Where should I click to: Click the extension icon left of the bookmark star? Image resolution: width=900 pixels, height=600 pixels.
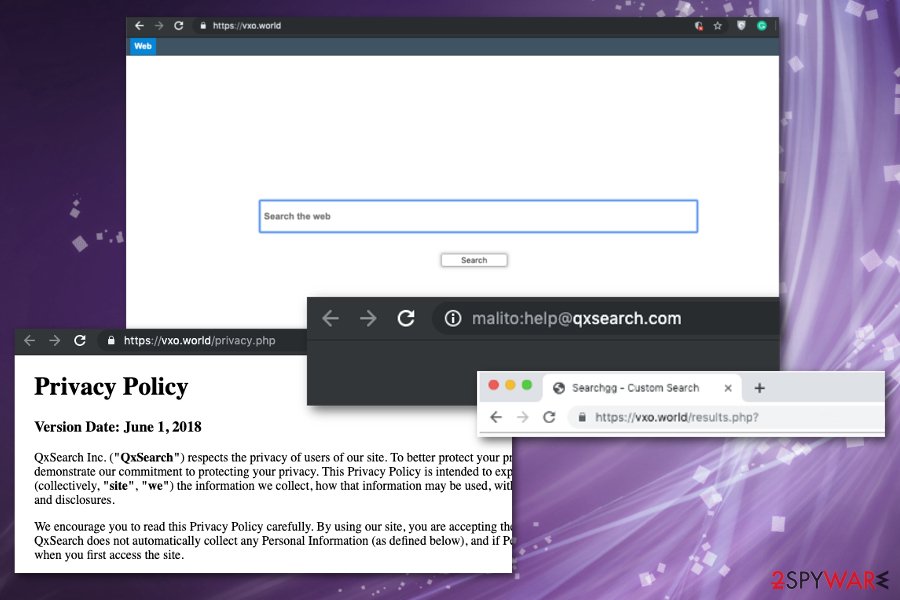click(699, 26)
